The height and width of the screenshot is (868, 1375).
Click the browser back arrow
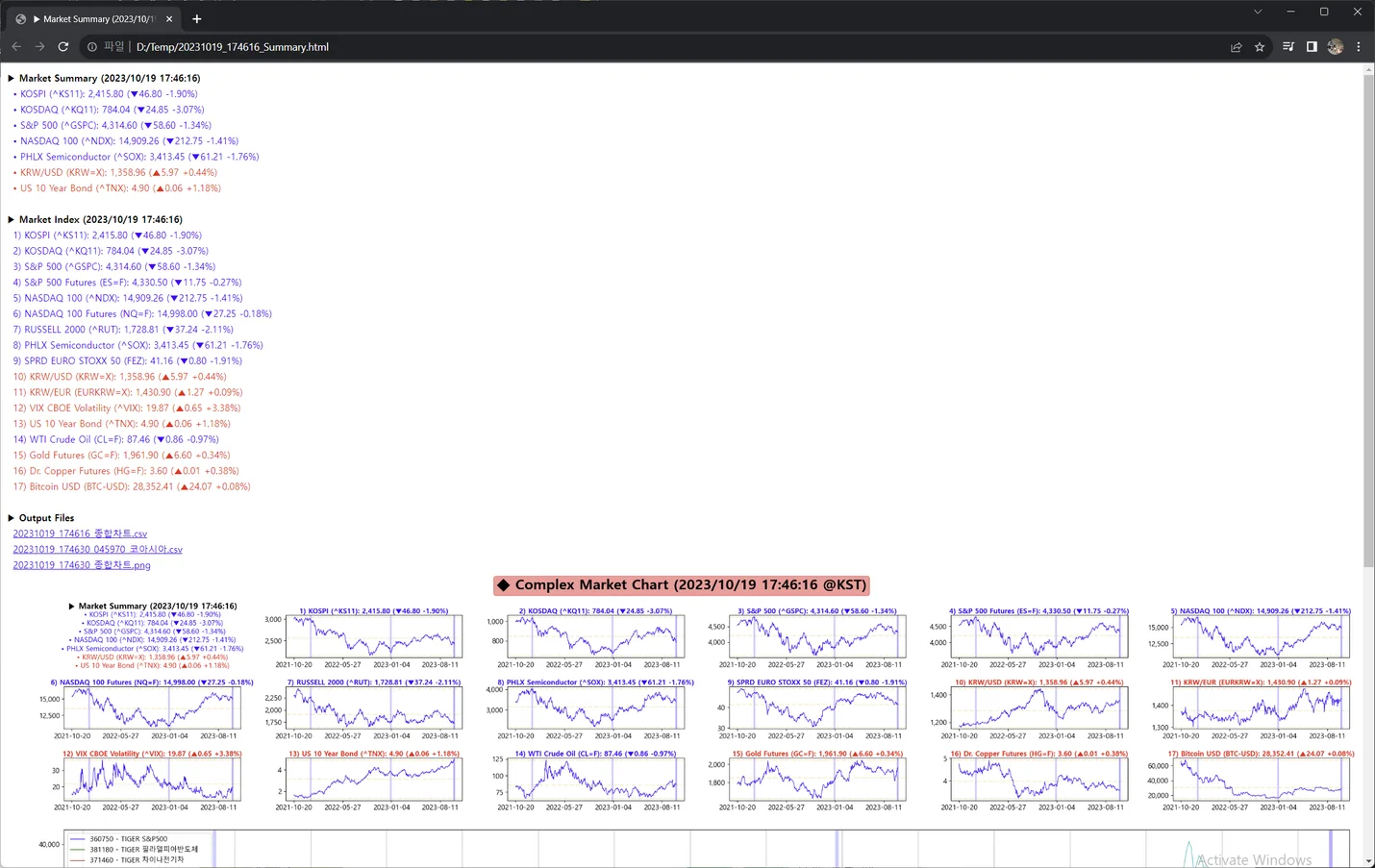pyautogui.click(x=16, y=46)
